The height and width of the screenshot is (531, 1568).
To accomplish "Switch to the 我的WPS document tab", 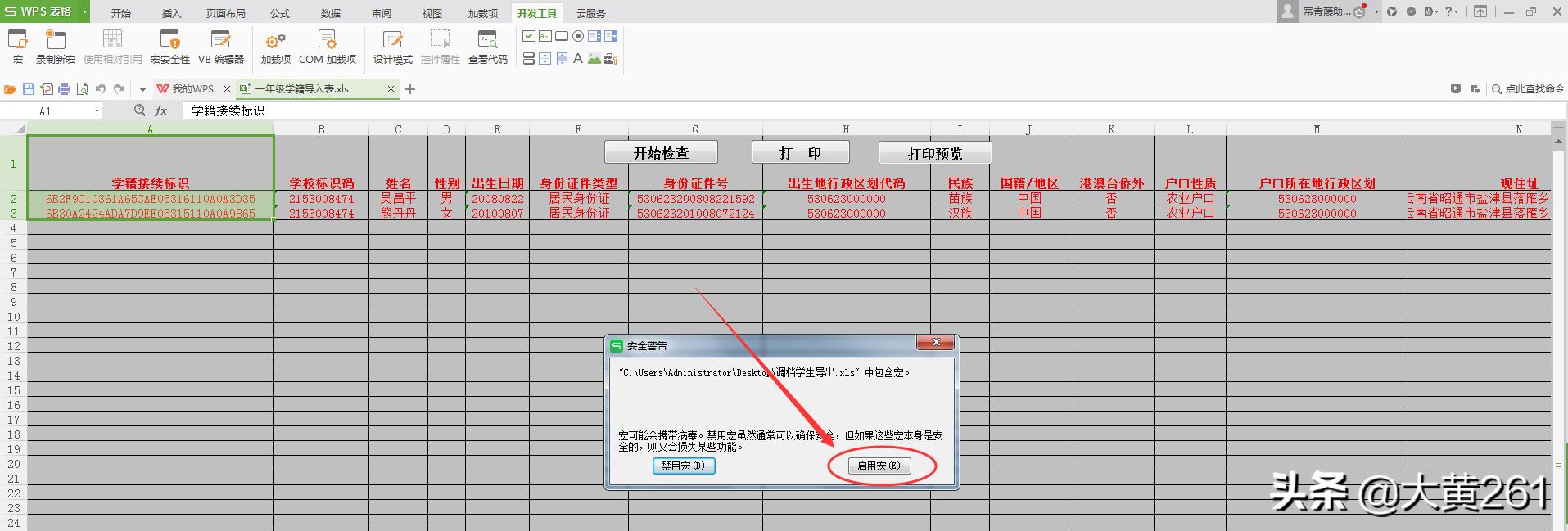I will point(193,89).
